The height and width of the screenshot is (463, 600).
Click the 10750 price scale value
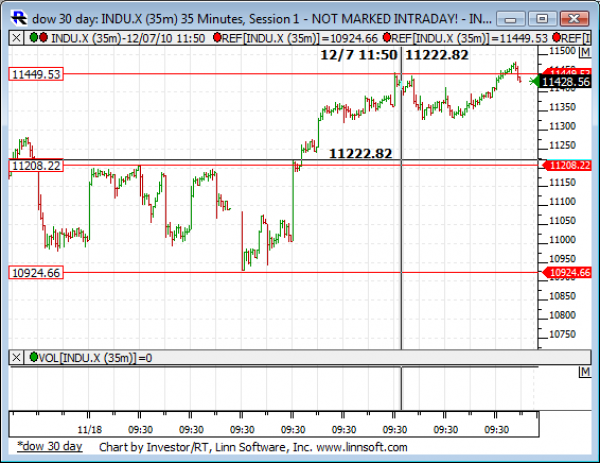click(x=562, y=334)
